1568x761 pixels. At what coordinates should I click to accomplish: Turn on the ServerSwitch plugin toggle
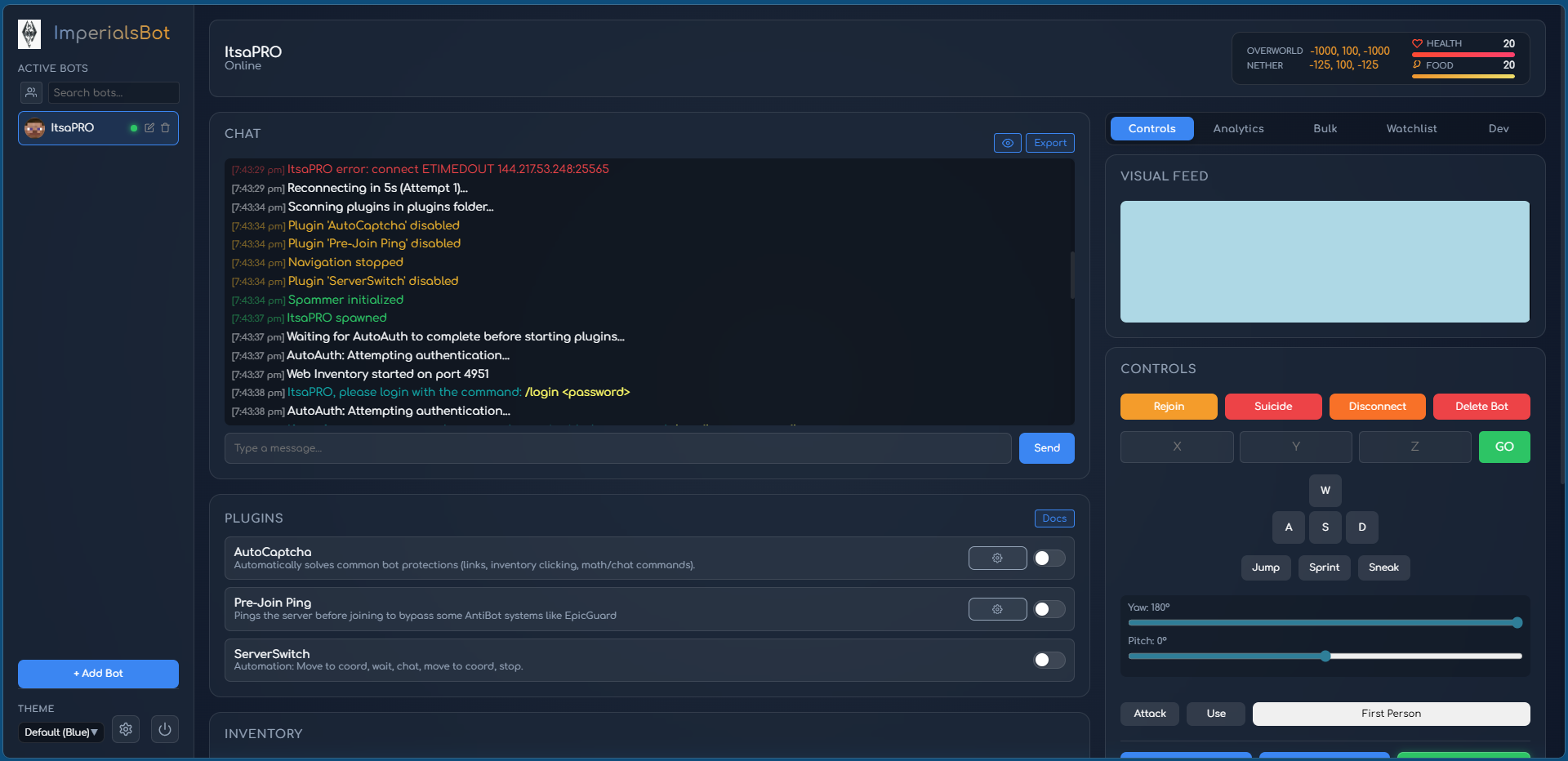(1049, 660)
